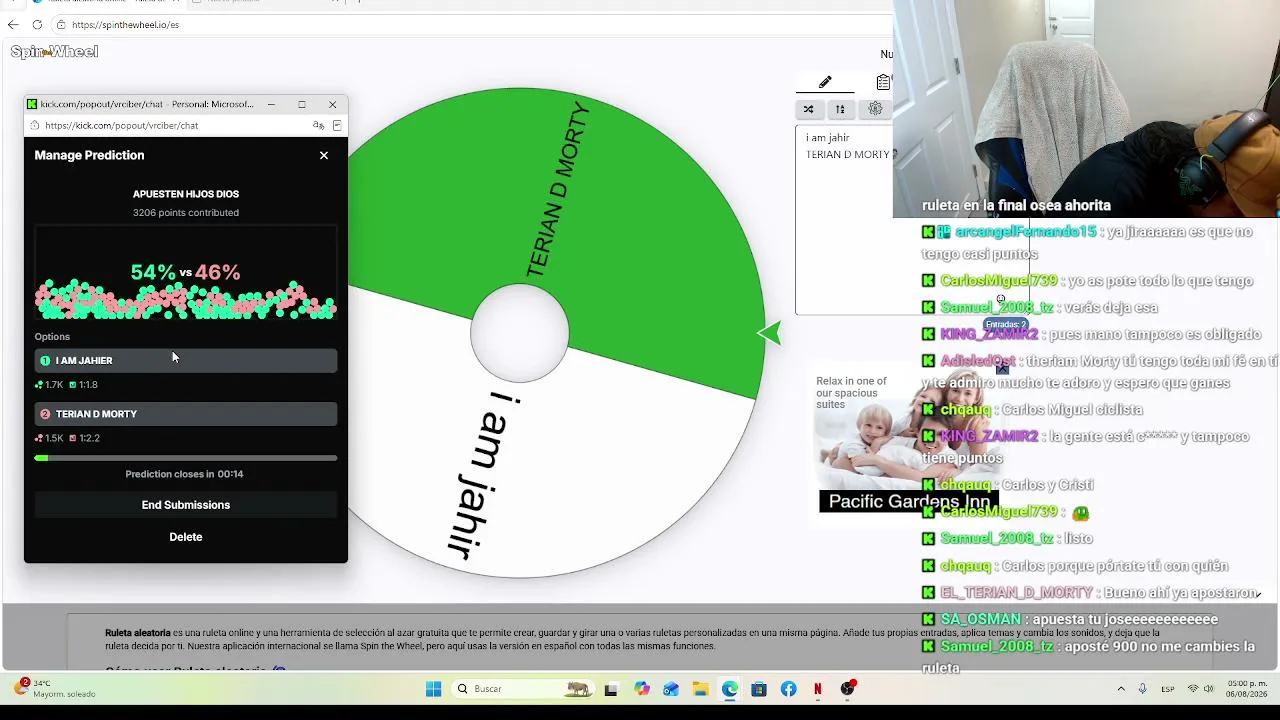
Task: Open volume control in system tray
Action: (x=1209, y=689)
